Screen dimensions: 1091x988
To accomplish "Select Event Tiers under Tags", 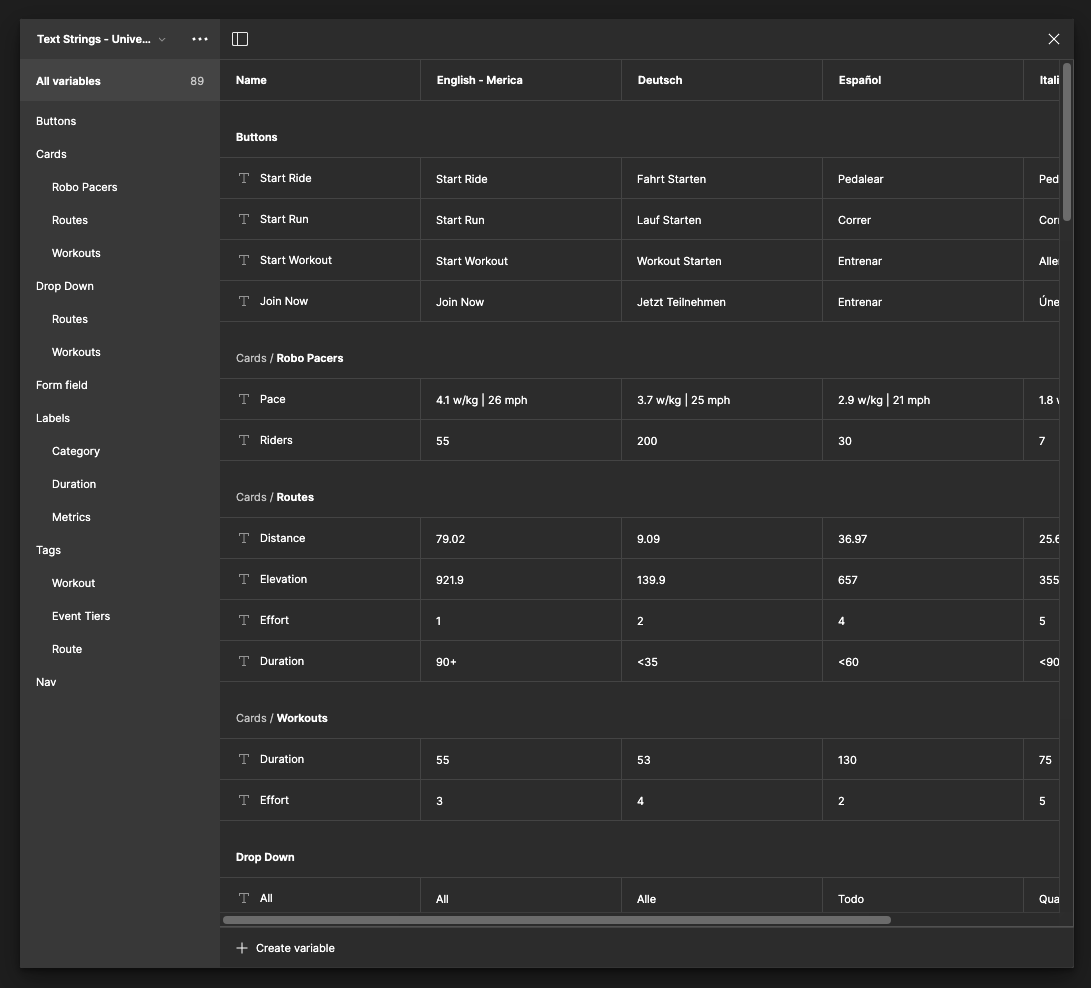I will point(81,616).
